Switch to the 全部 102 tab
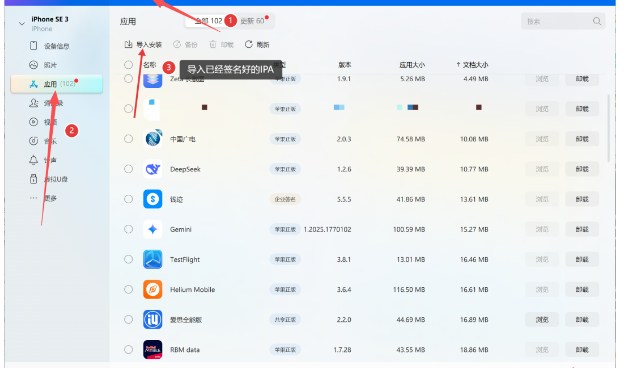628x368 pixels. tap(208, 21)
